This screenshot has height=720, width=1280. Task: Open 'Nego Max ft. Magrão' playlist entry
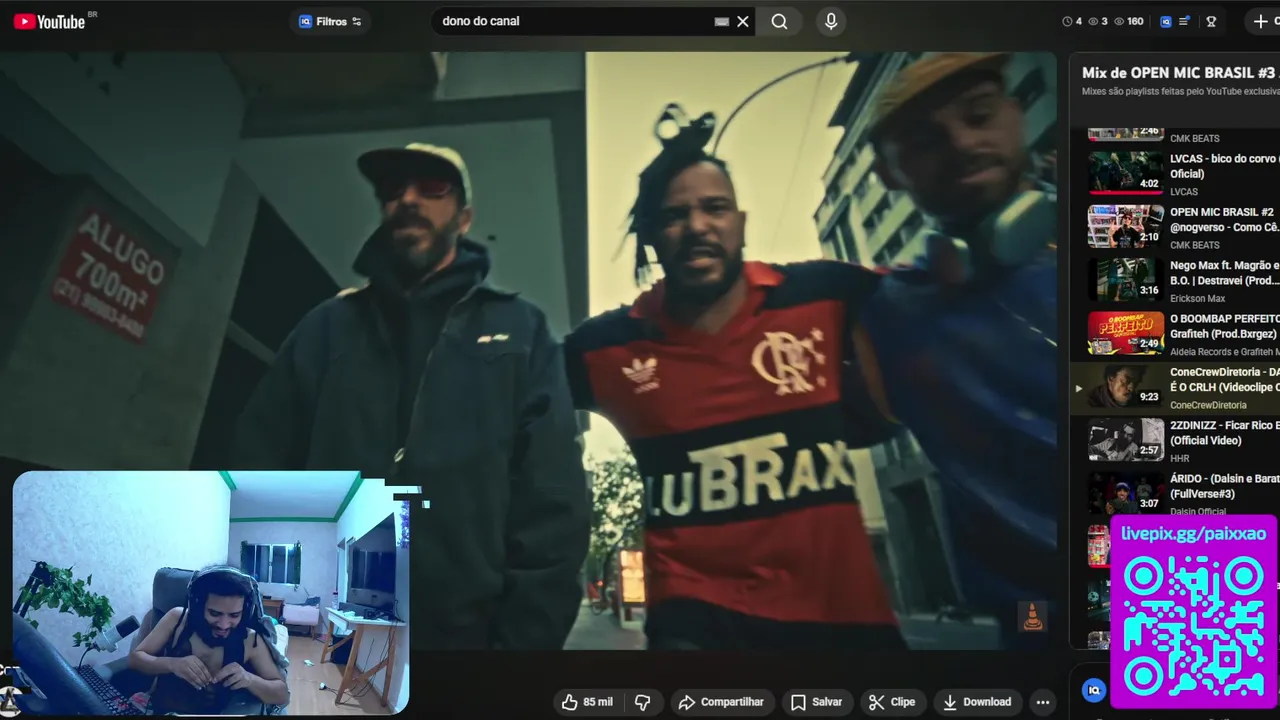[1224, 273]
